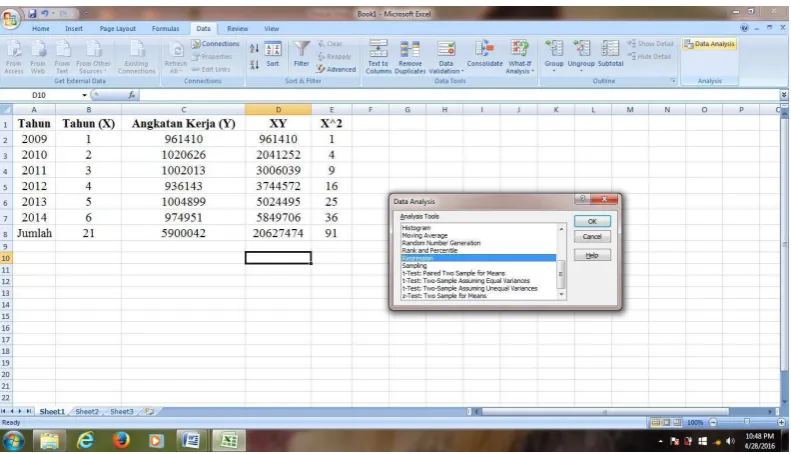
Task: Click the Subtotal icon
Action: 610,54
